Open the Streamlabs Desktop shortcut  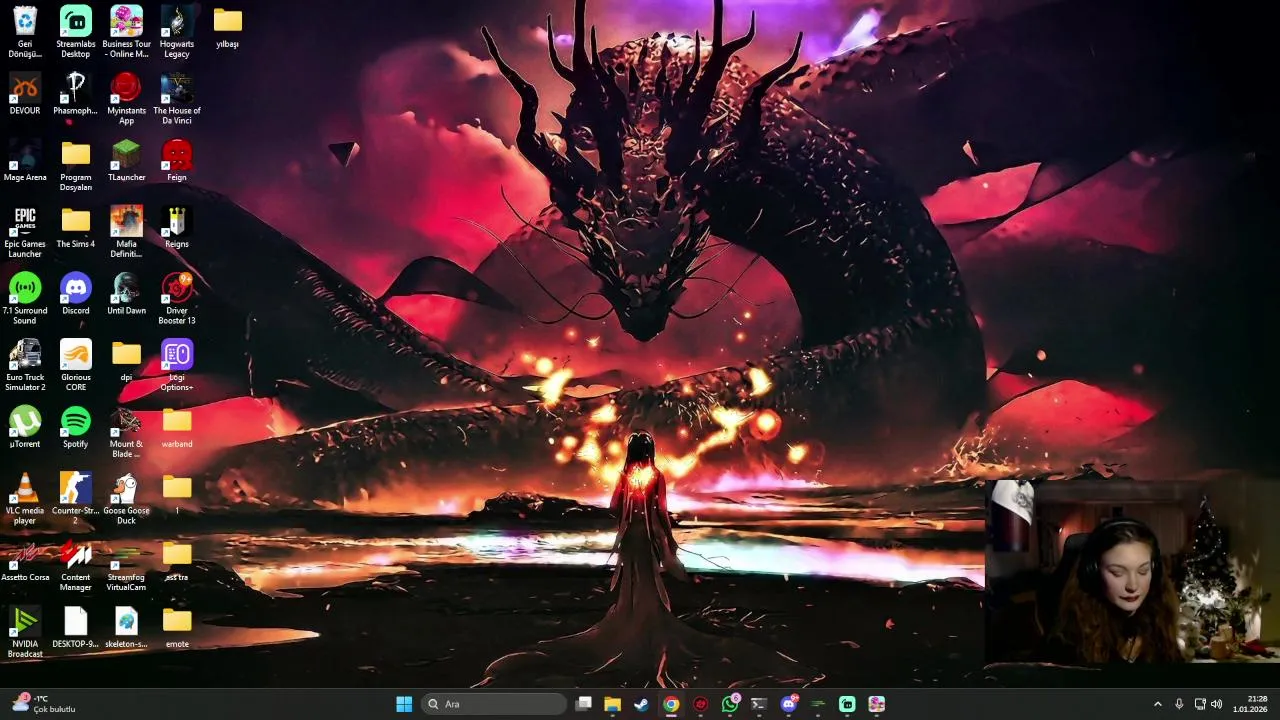point(75,31)
